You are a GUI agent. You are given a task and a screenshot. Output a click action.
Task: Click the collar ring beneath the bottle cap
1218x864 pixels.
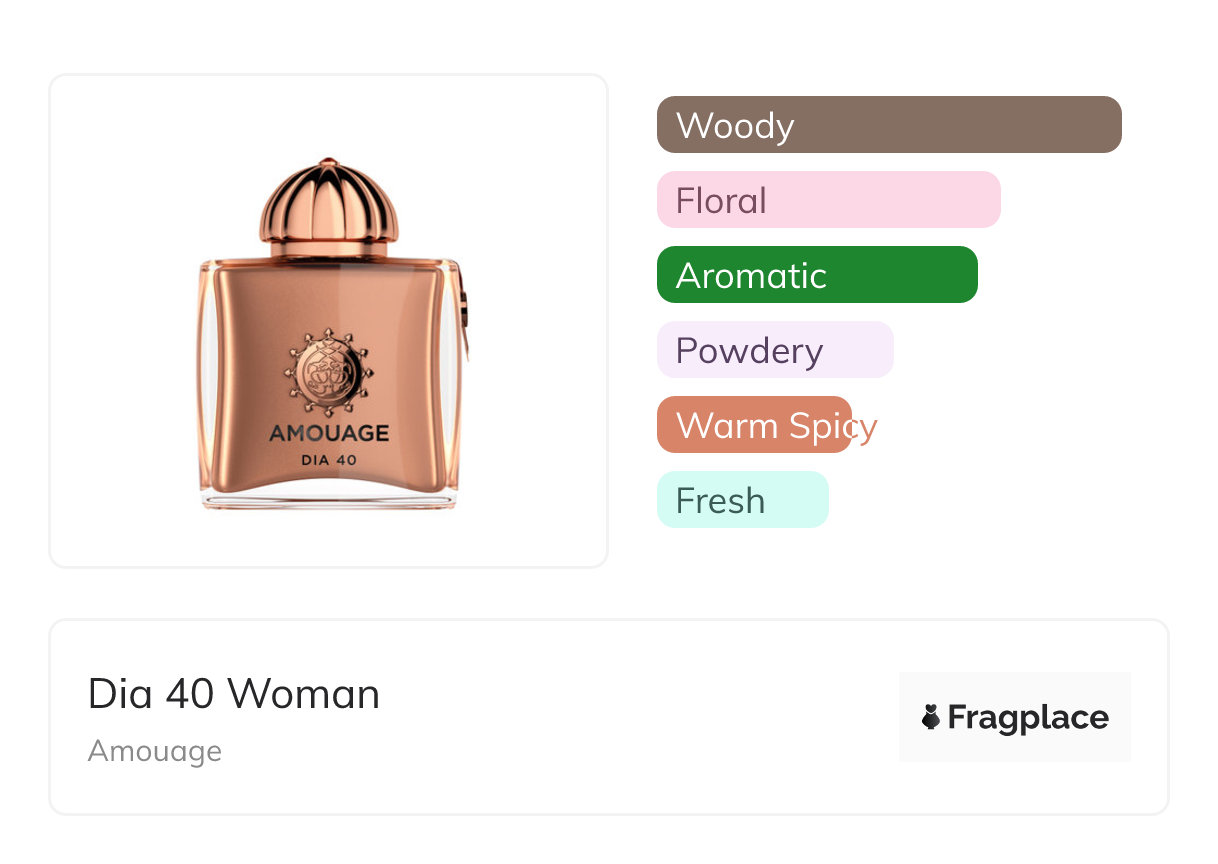[x=329, y=247]
